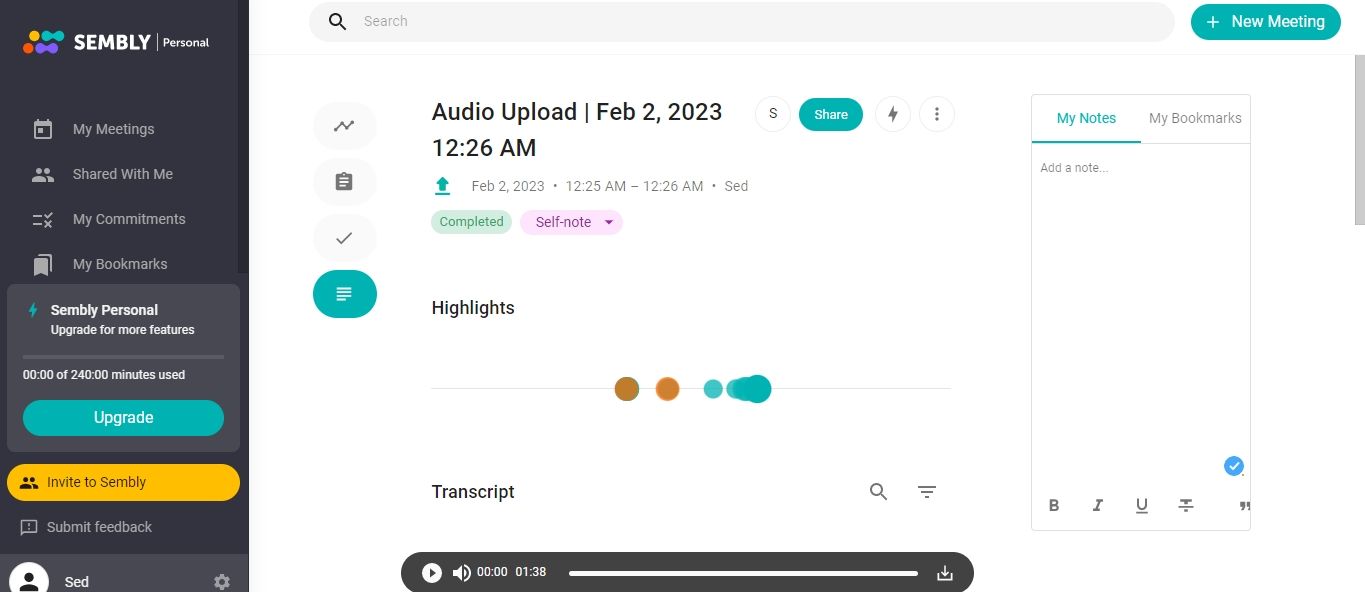The width and height of the screenshot is (1365, 592).
Task: Download the audio recording
Action: tap(945, 573)
